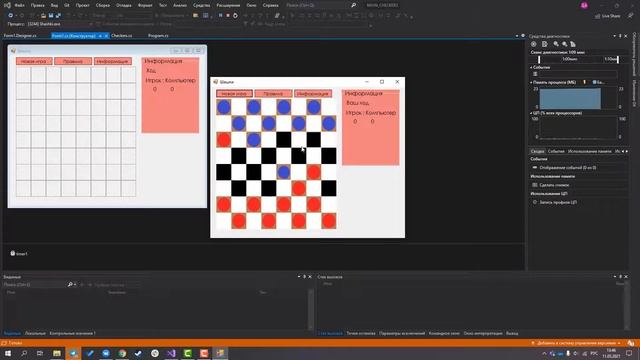640x360 pixels.
Task: Click the Live Share icon
Action: click(x=607, y=16)
